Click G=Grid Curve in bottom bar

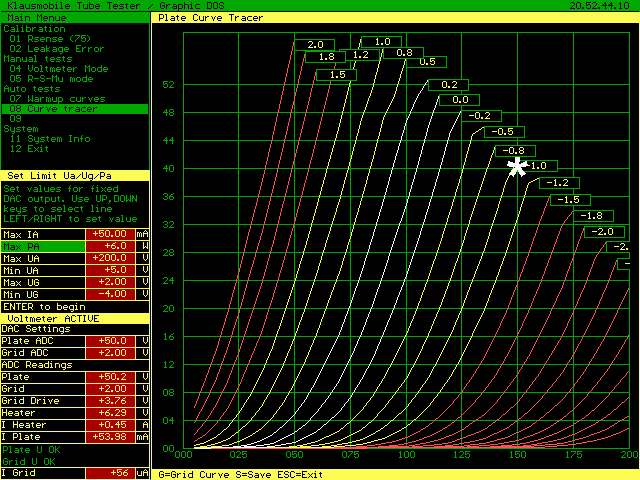[x=194, y=475]
